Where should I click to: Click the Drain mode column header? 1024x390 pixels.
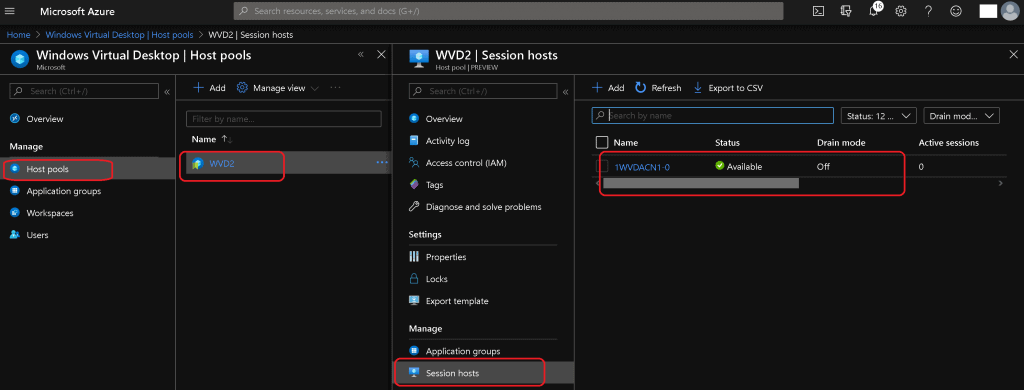(840, 142)
